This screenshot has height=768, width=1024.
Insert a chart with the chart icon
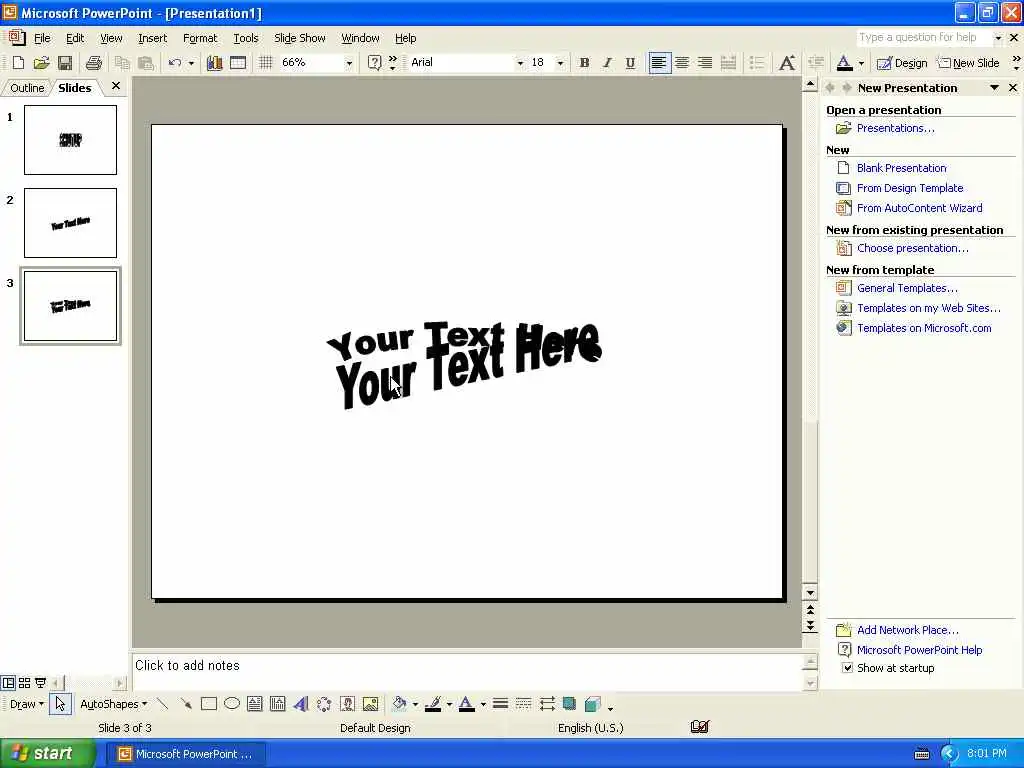coord(214,63)
